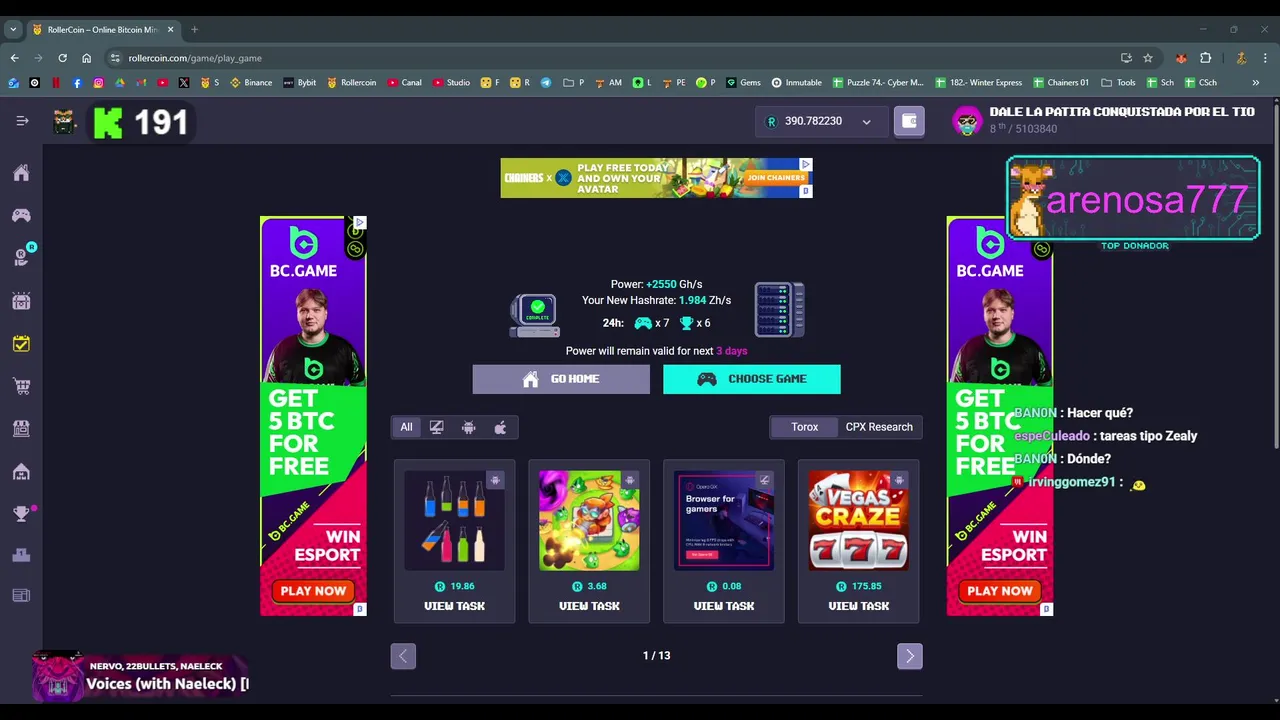Click JOIN CHAINERS in top banner
The width and height of the screenshot is (1280, 720).
coord(776,178)
